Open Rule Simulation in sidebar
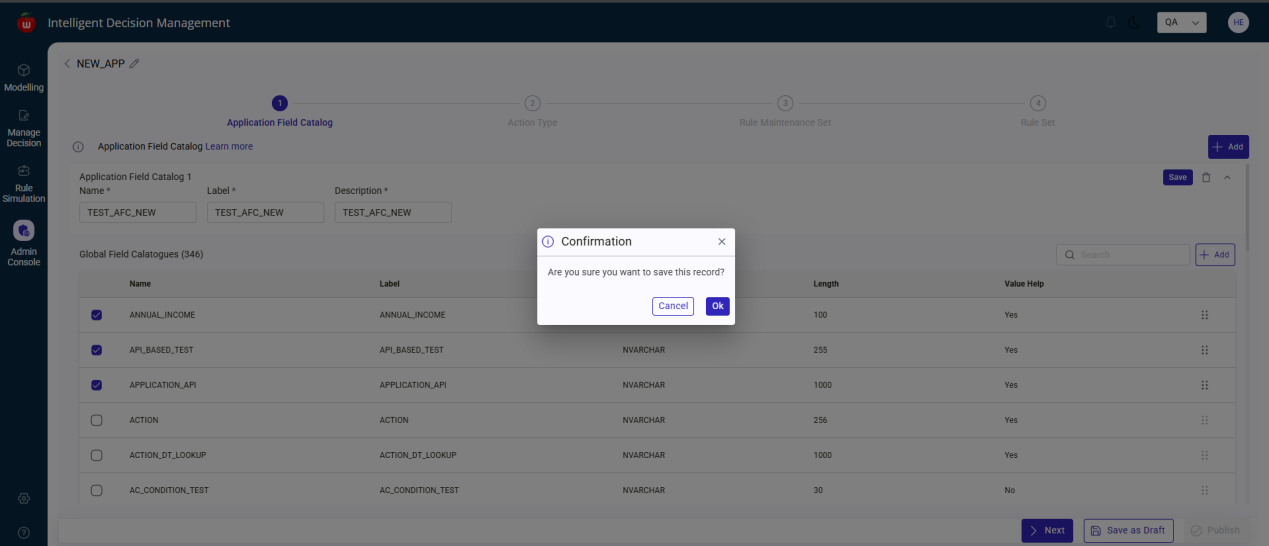This screenshot has height=546, width=1269. pos(24,184)
